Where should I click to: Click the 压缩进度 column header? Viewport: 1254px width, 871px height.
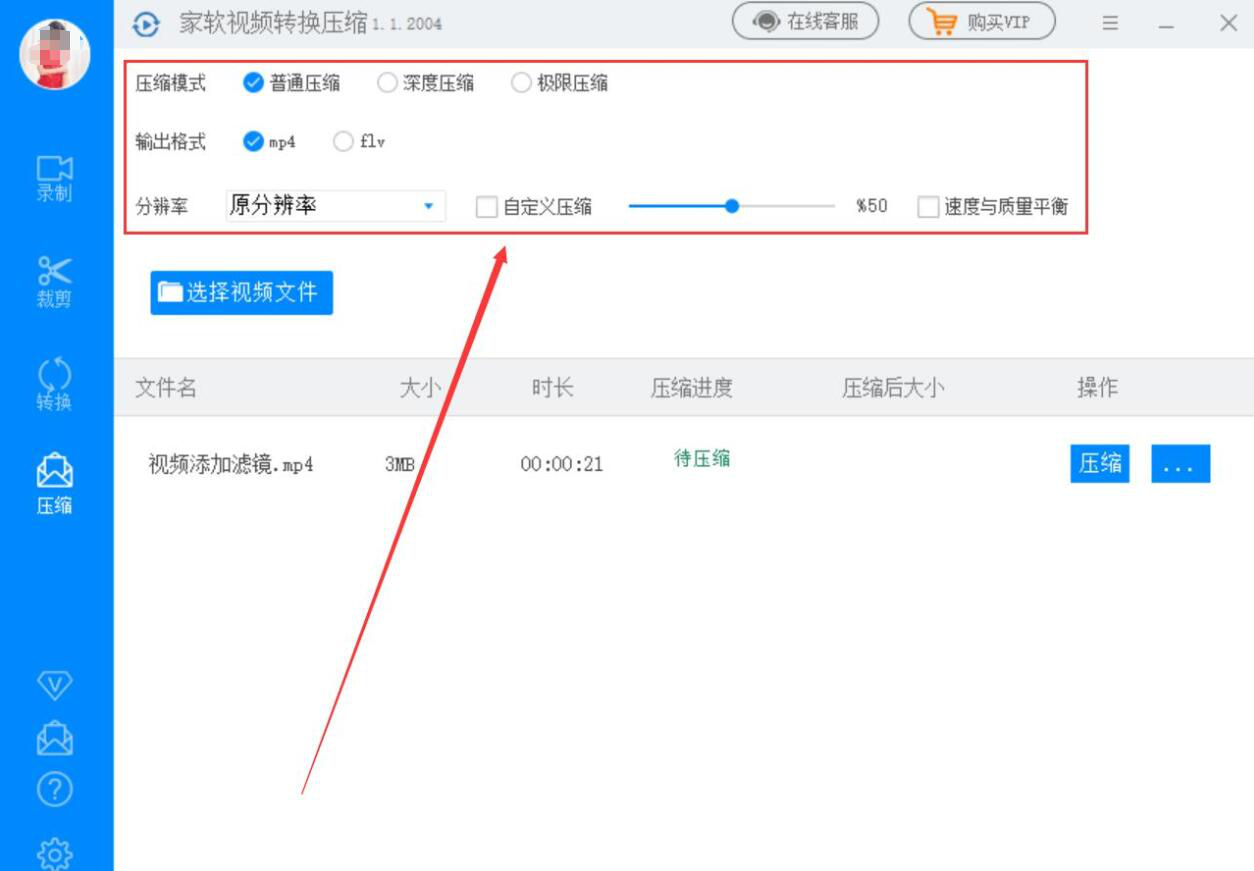click(x=692, y=388)
